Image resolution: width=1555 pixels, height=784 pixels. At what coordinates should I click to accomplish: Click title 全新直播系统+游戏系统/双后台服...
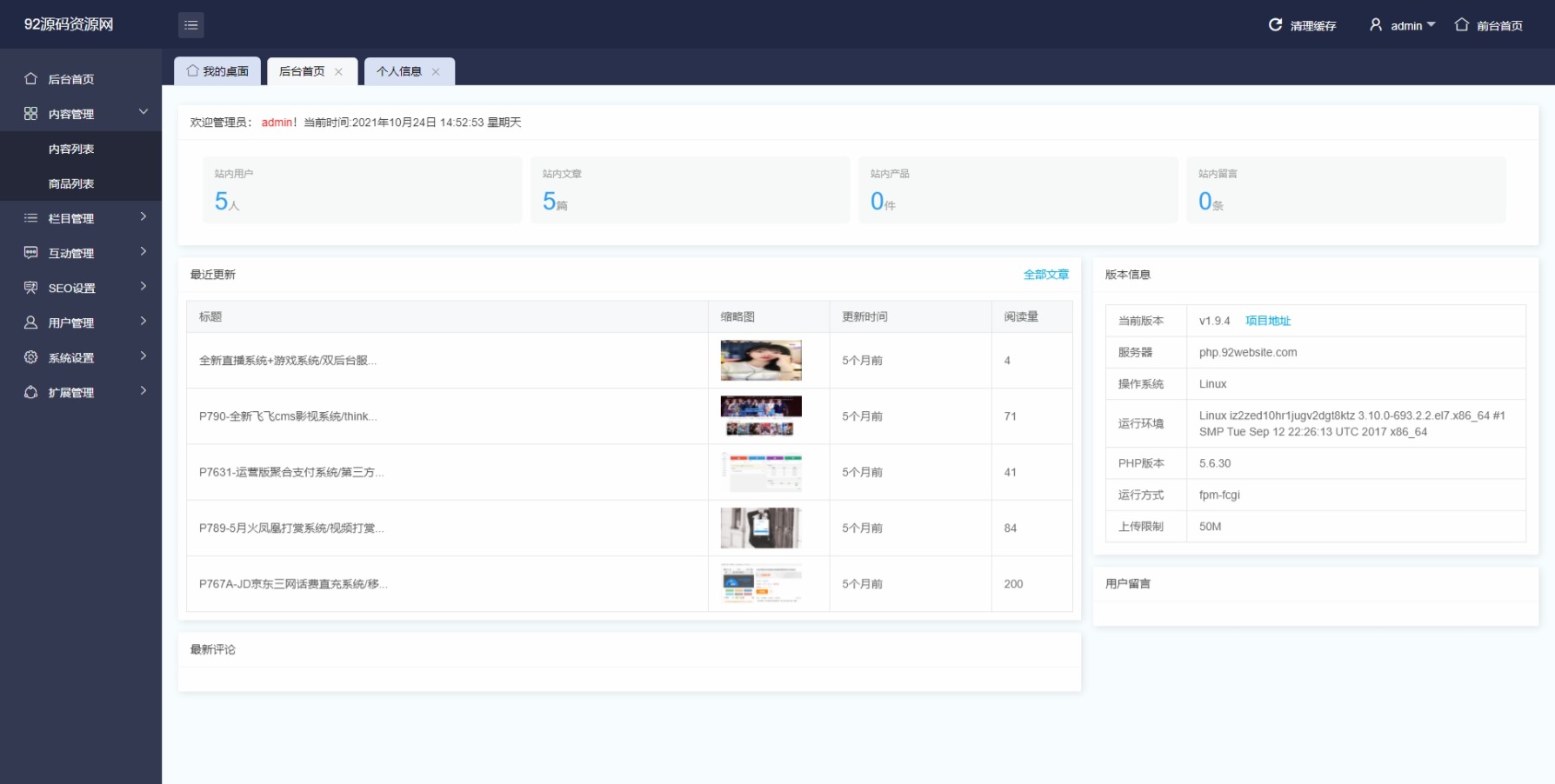pos(288,361)
